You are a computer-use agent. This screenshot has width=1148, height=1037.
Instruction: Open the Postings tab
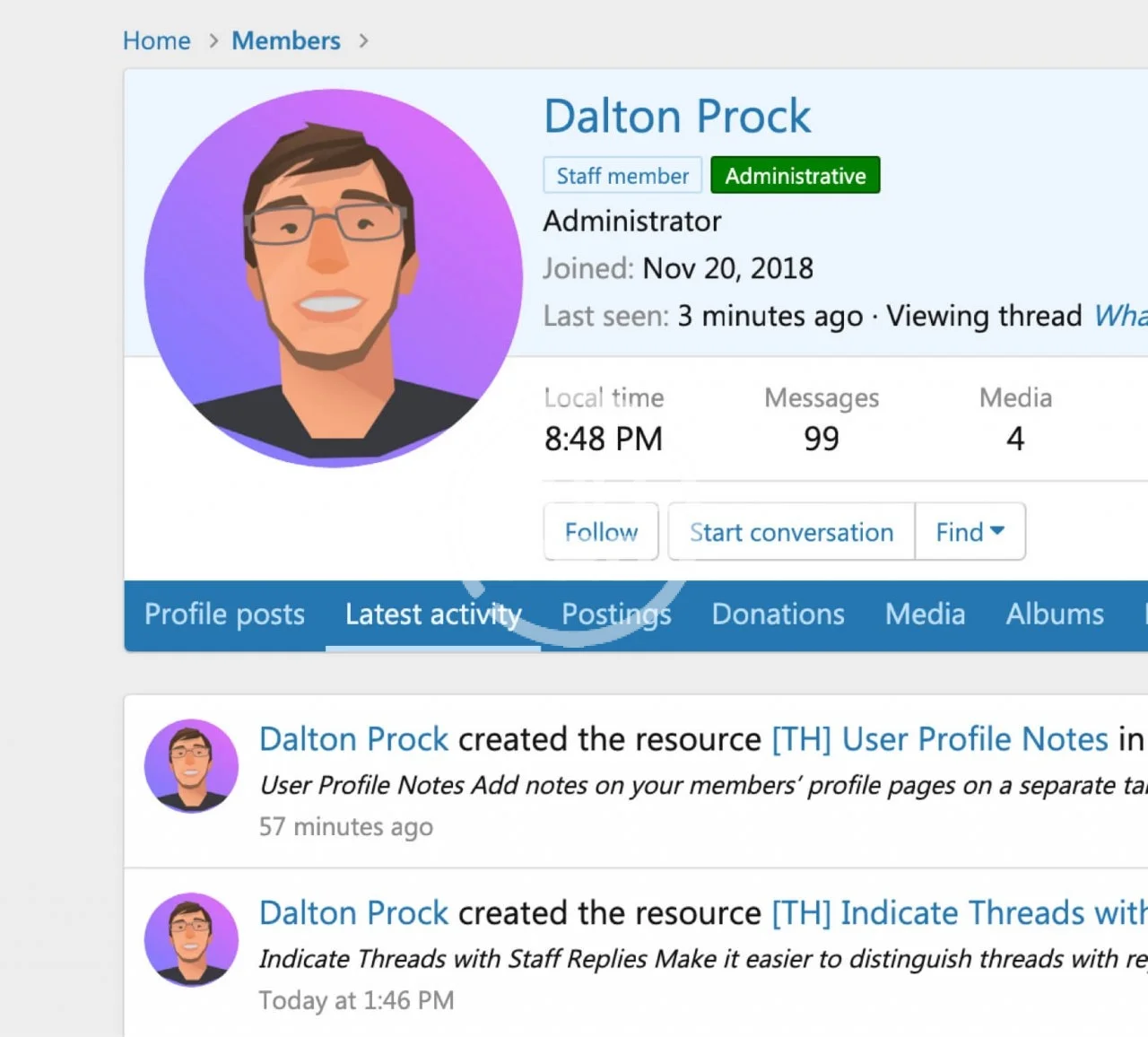(616, 614)
